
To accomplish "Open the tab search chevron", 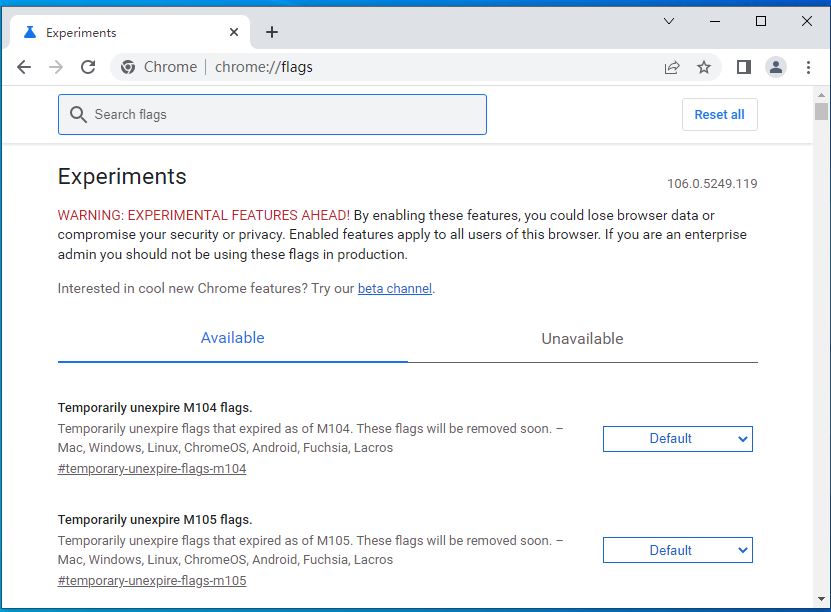I will coord(669,21).
